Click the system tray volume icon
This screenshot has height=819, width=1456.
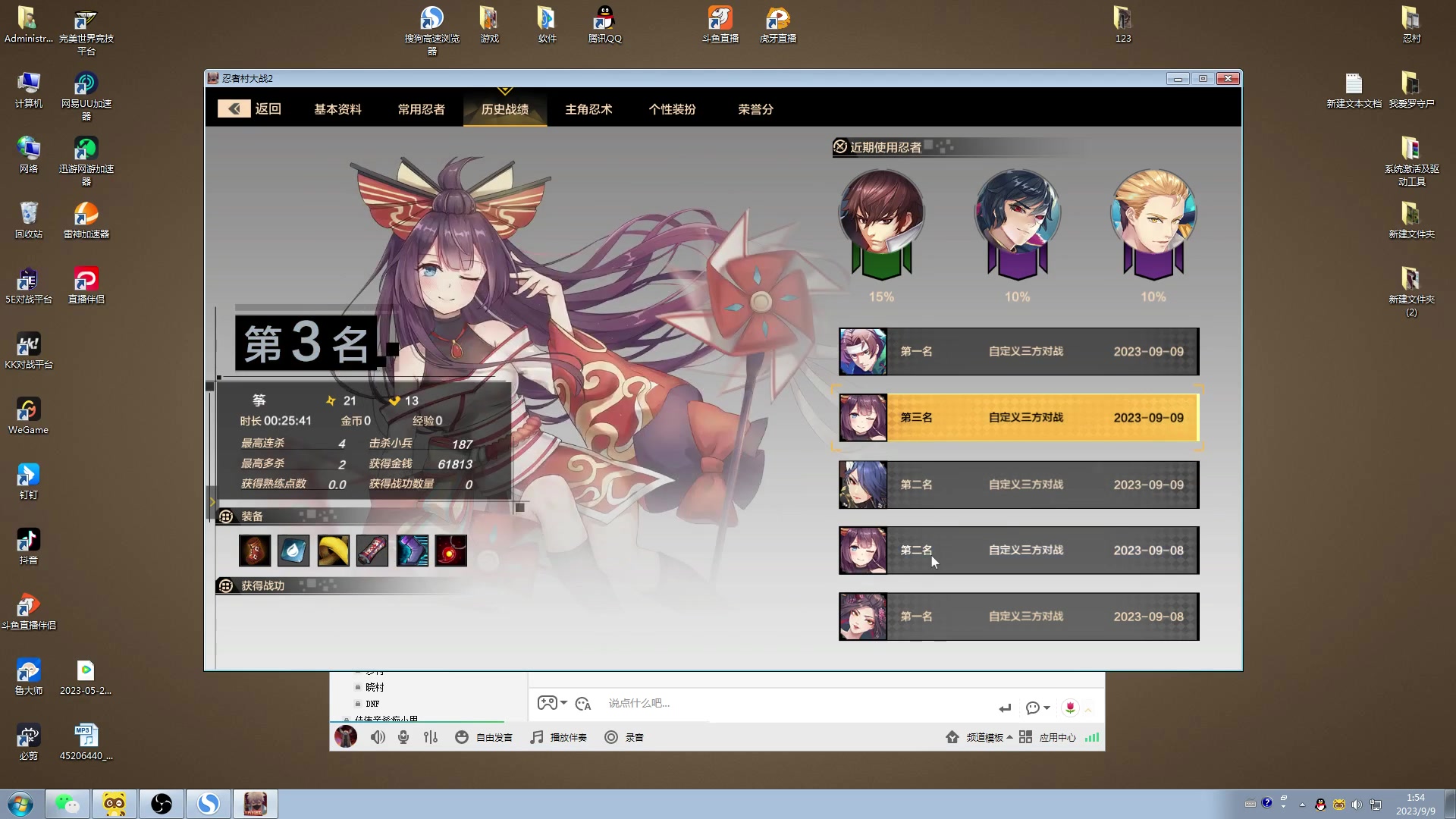coord(1357,805)
